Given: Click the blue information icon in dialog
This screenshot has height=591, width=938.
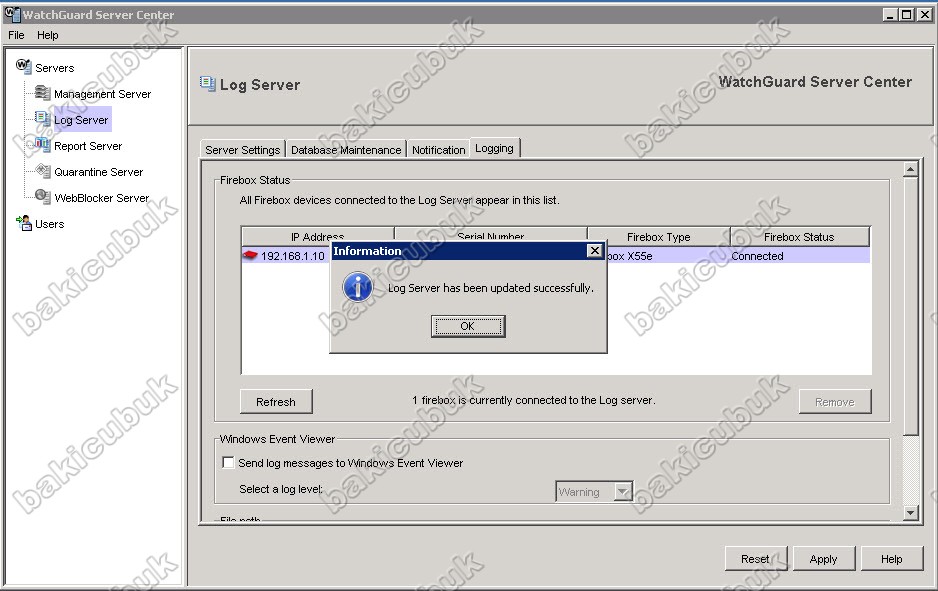Looking at the screenshot, I should coord(358,287).
